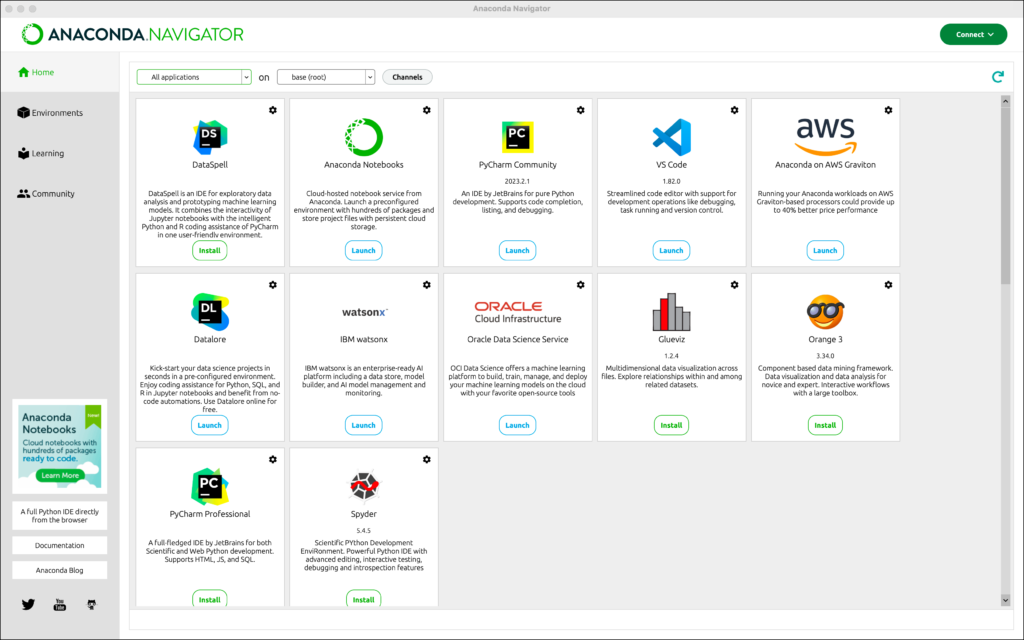
Task: Open Oracle Data Science Service settings gear
Action: [581, 285]
